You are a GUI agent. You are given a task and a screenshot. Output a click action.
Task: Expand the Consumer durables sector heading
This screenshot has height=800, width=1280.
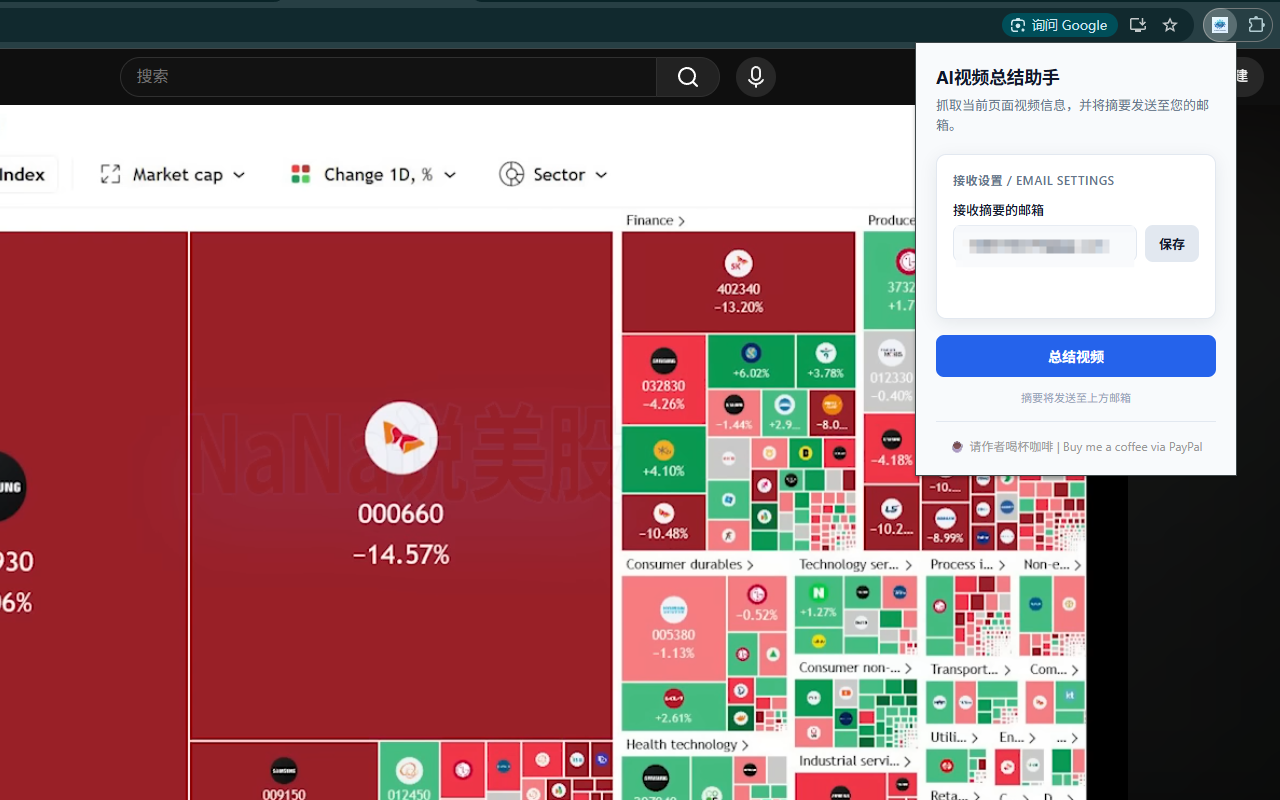click(690, 564)
